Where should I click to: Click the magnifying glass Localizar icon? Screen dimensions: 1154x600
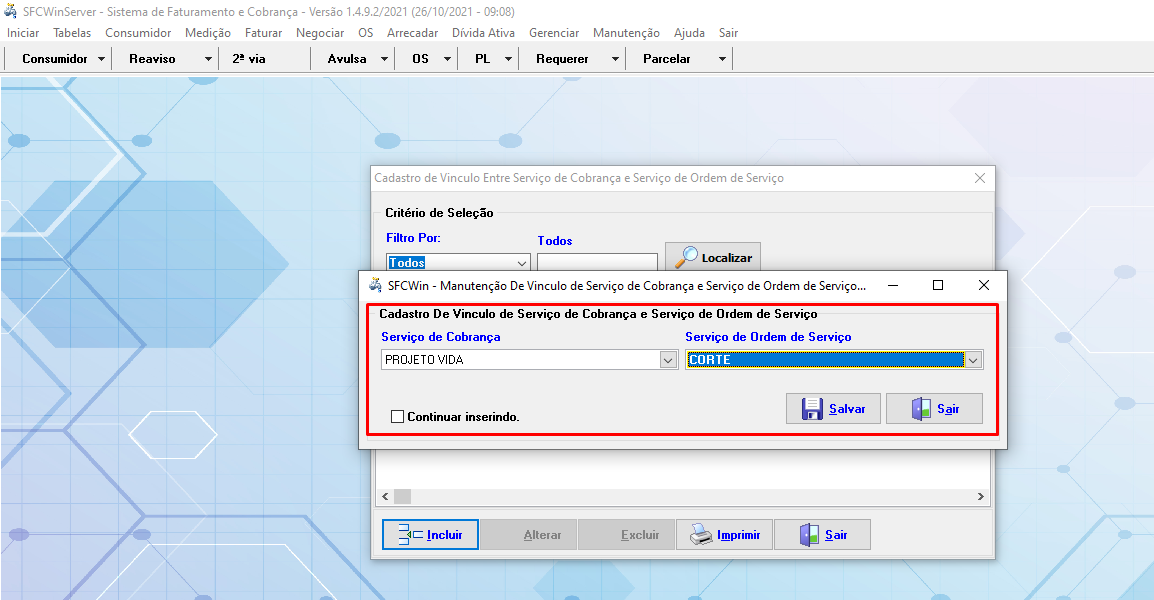[x=687, y=257]
